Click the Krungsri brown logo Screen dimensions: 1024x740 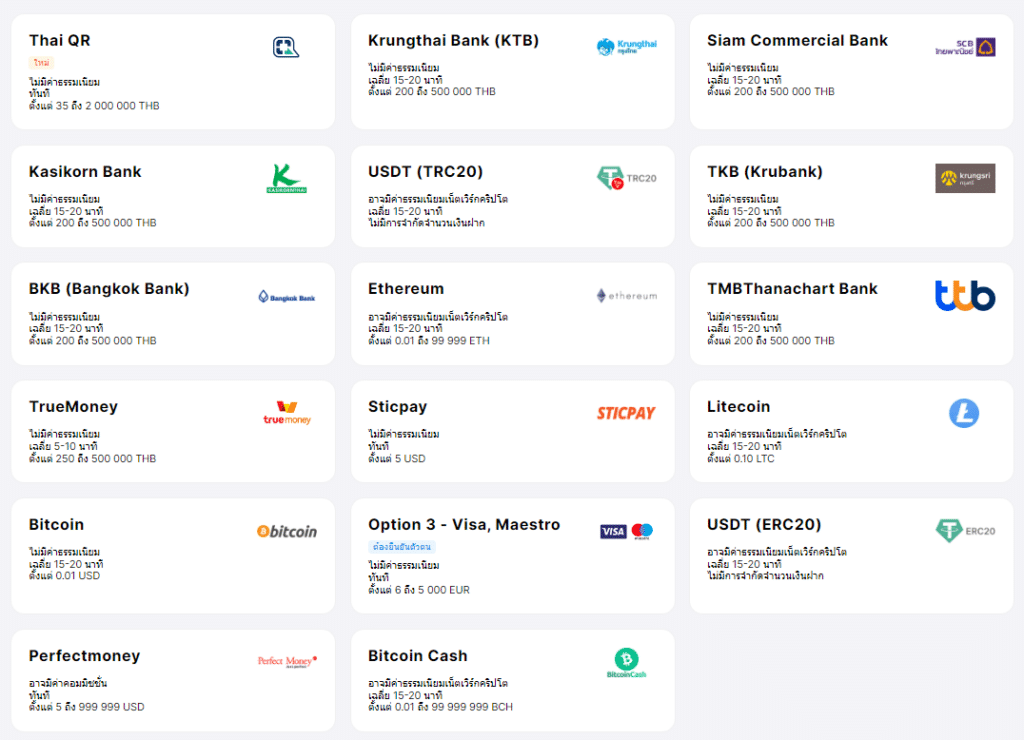(x=965, y=178)
